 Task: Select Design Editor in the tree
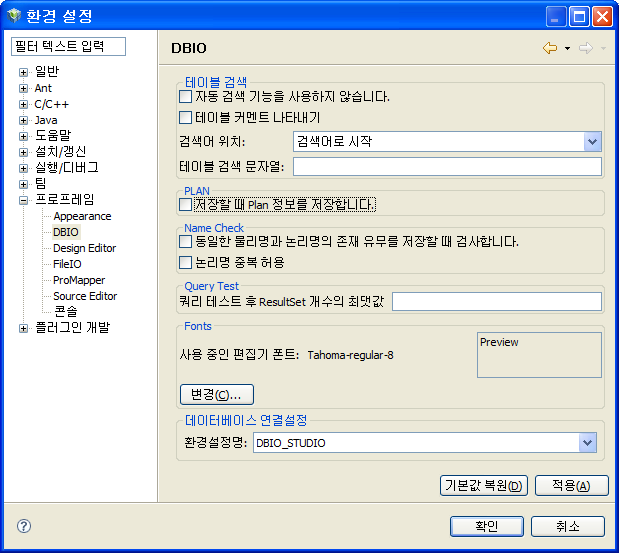click(84, 248)
